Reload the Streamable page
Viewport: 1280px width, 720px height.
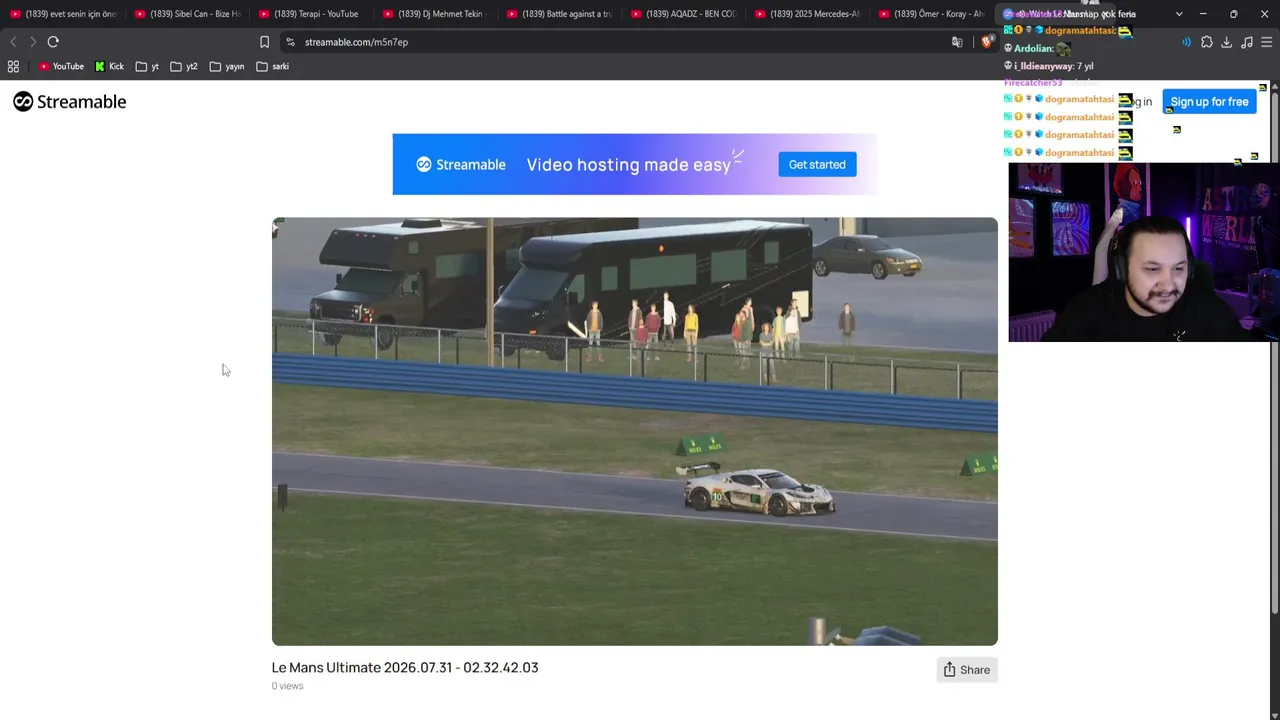point(53,42)
